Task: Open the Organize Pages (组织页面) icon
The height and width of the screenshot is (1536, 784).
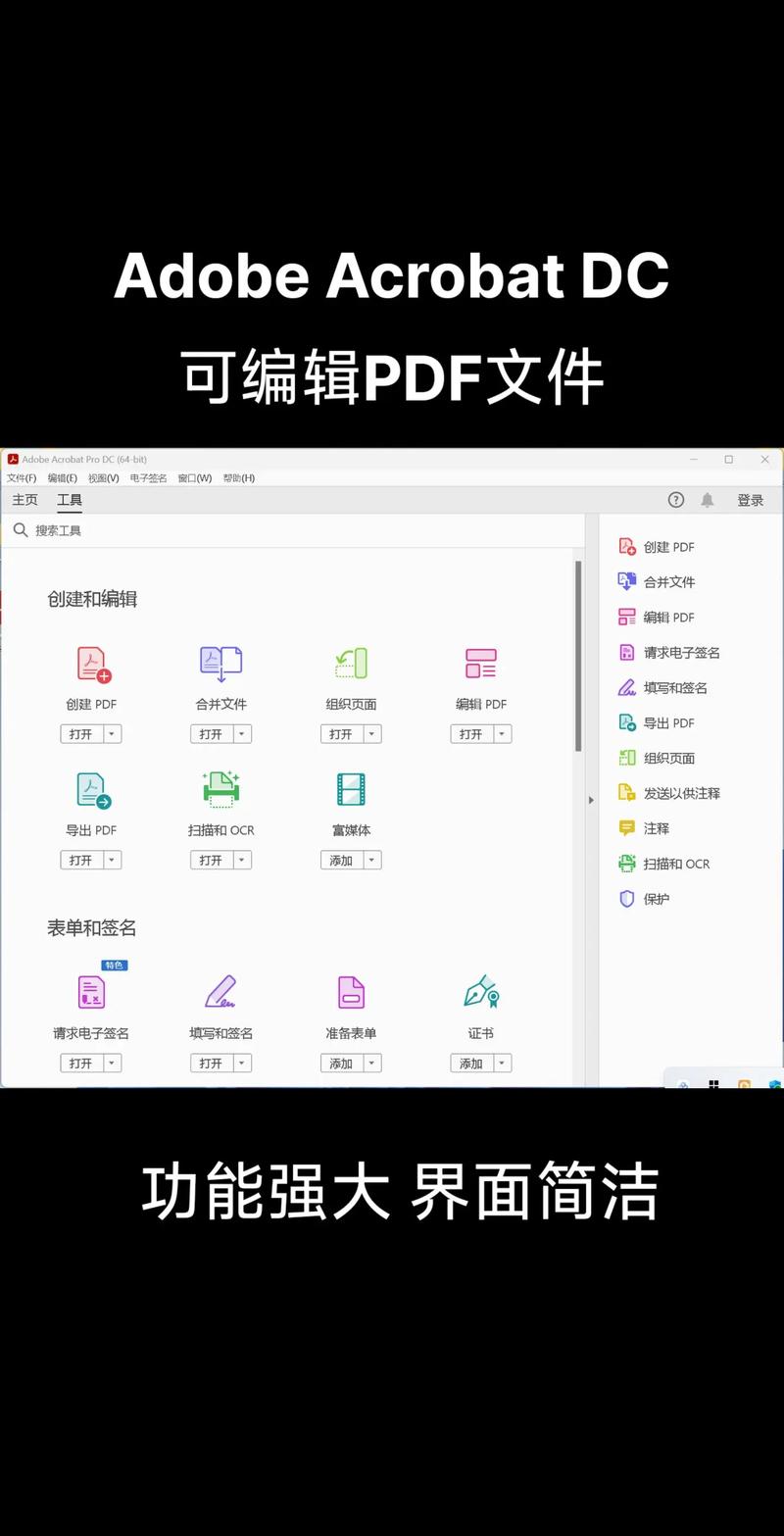Action: tap(351, 665)
